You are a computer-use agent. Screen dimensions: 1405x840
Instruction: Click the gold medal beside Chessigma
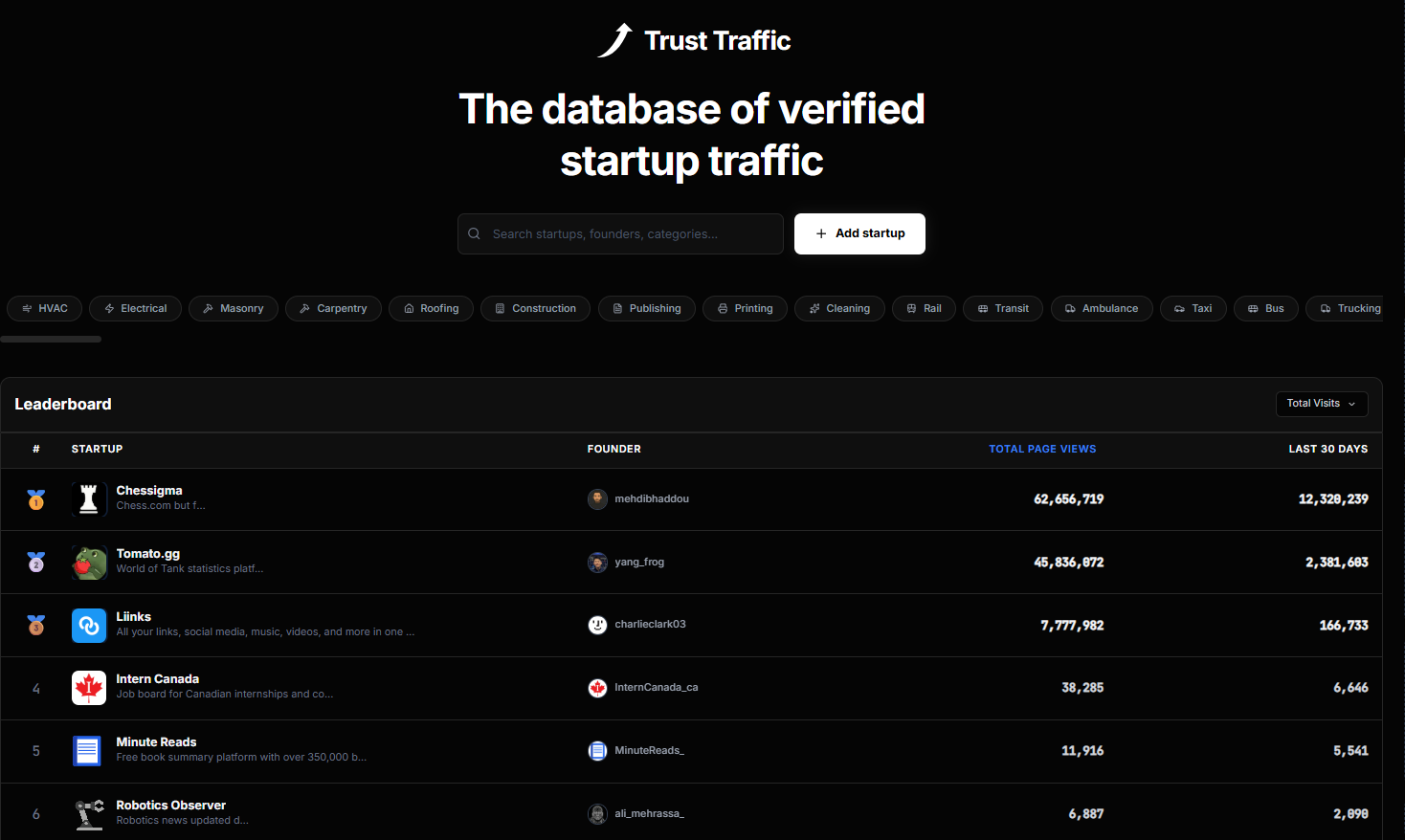35,499
